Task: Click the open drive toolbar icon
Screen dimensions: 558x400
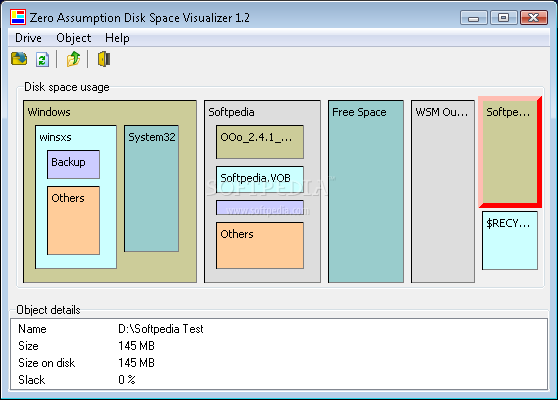Action: point(19,59)
